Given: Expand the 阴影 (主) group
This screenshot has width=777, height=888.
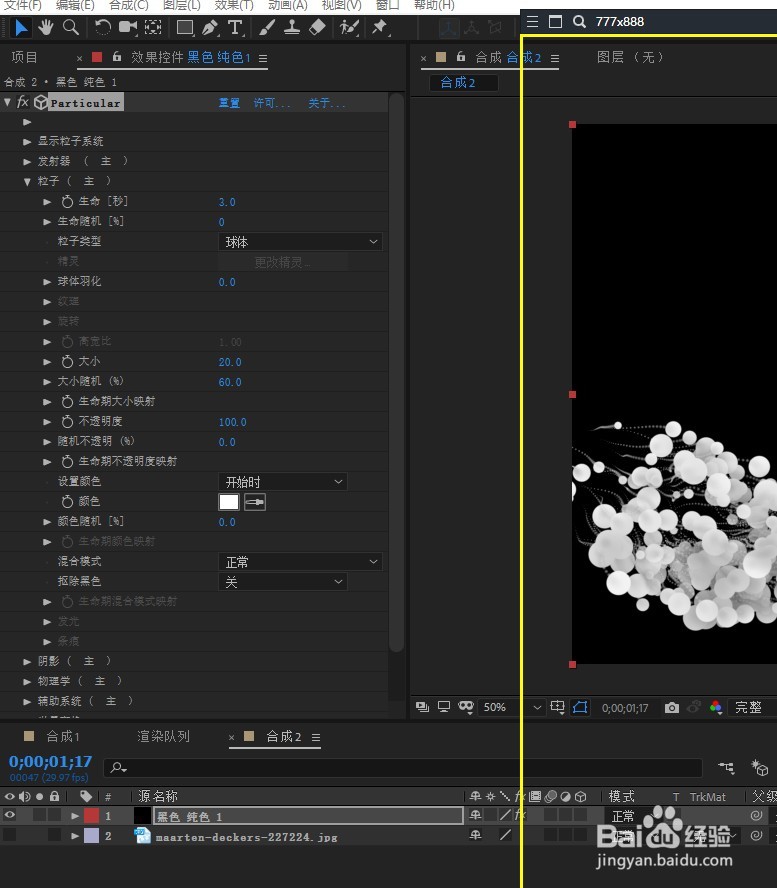Looking at the screenshot, I should 27,661.
